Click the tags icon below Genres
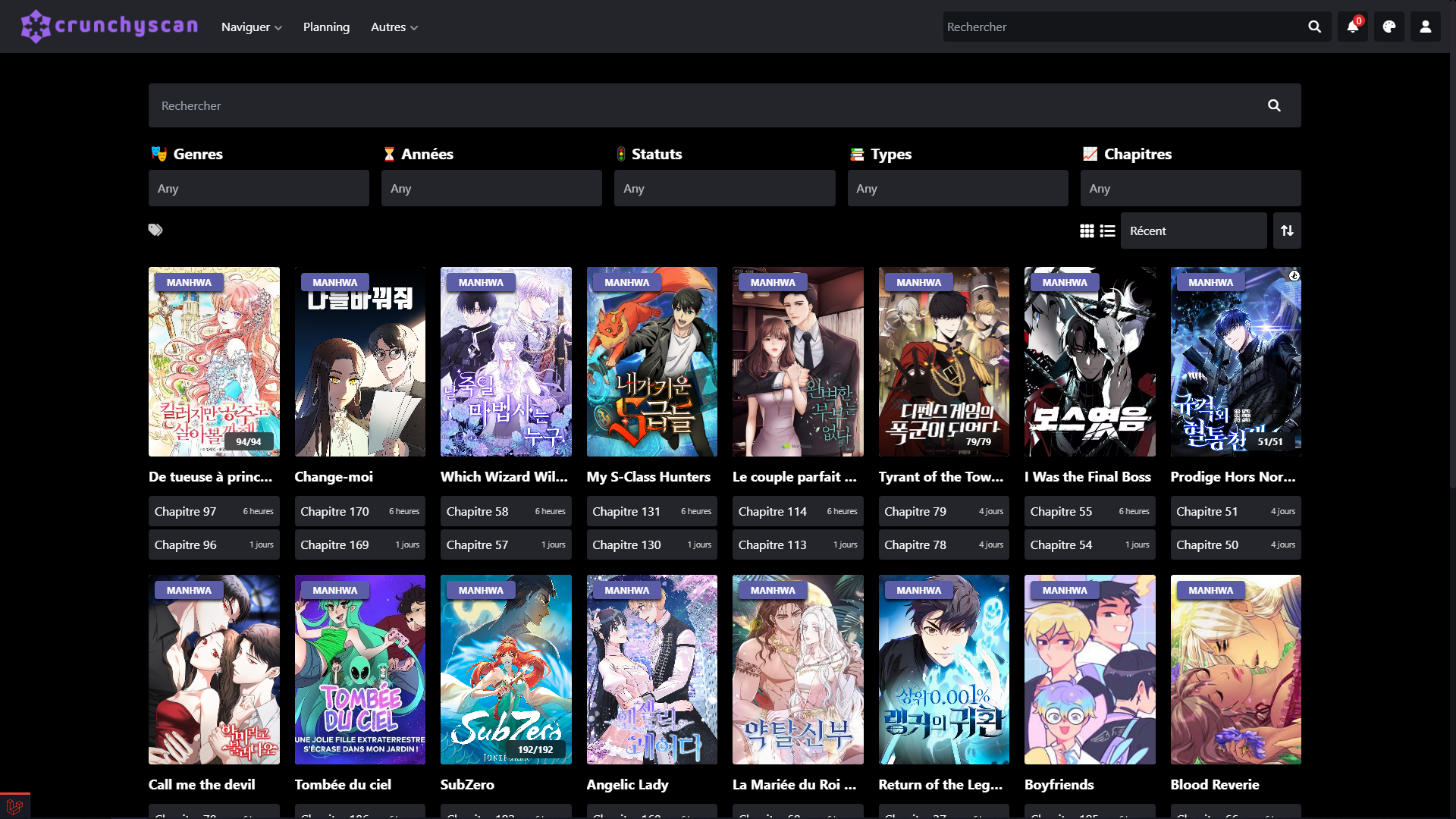Viewport: 1456px width, 819px height. (x=155, y=230)
